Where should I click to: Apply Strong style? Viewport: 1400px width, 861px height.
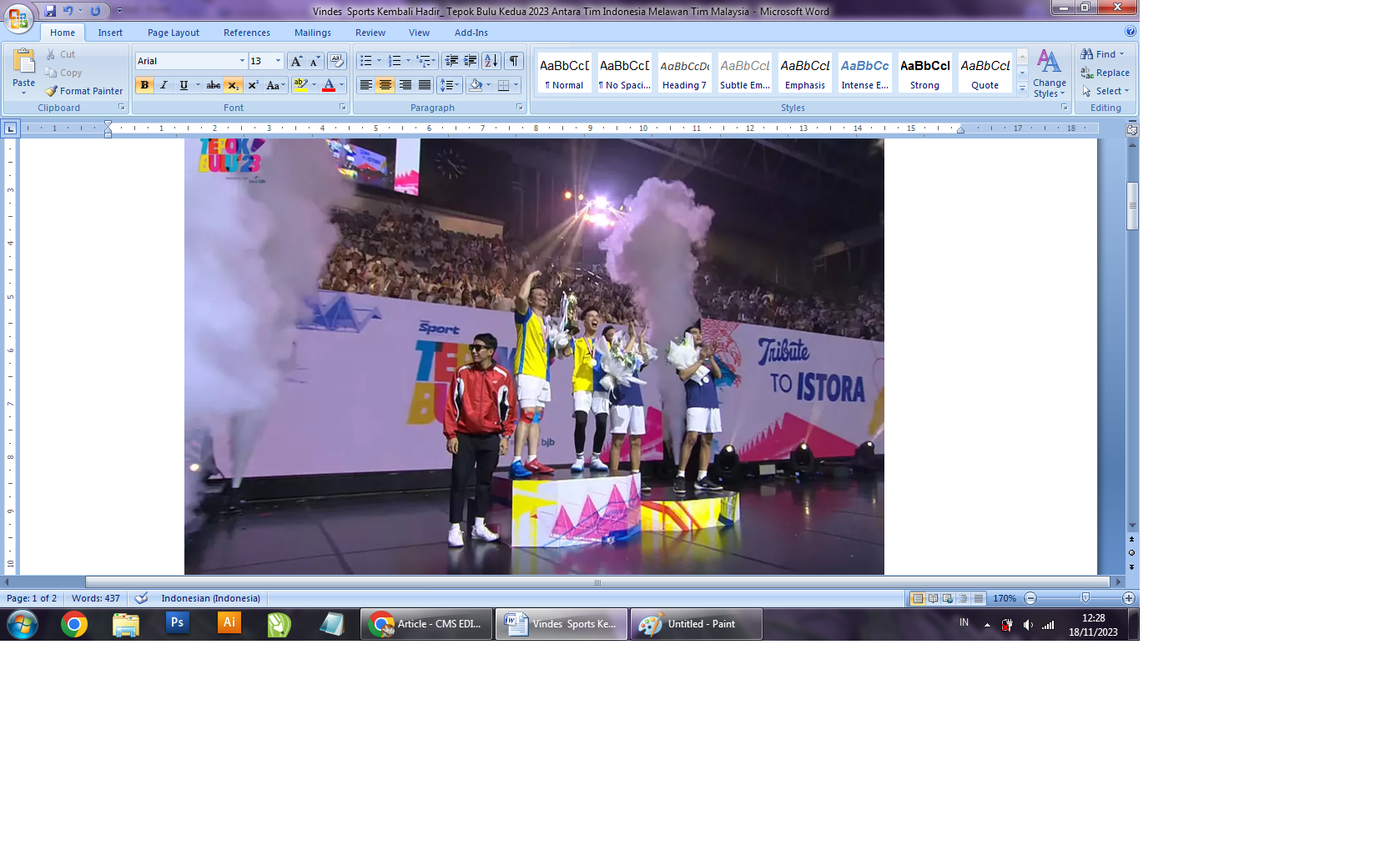[x=925, y=73]
